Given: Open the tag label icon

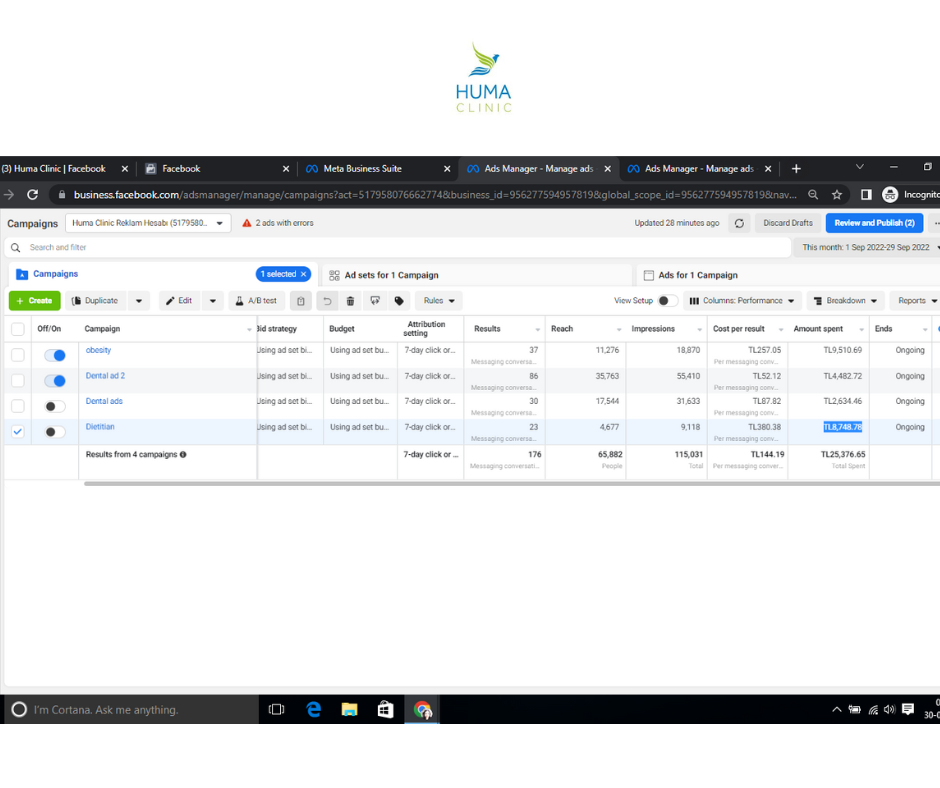Looking at the screenshot, I should pyautogui.click(x=399, y=301).
